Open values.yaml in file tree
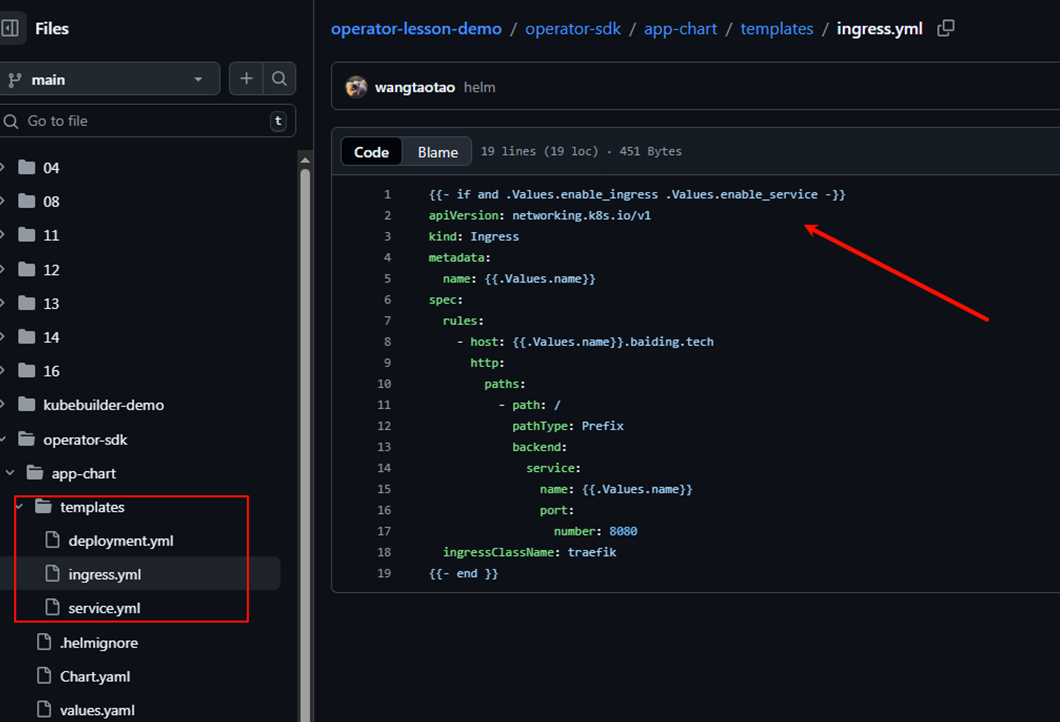 point(97,710)
